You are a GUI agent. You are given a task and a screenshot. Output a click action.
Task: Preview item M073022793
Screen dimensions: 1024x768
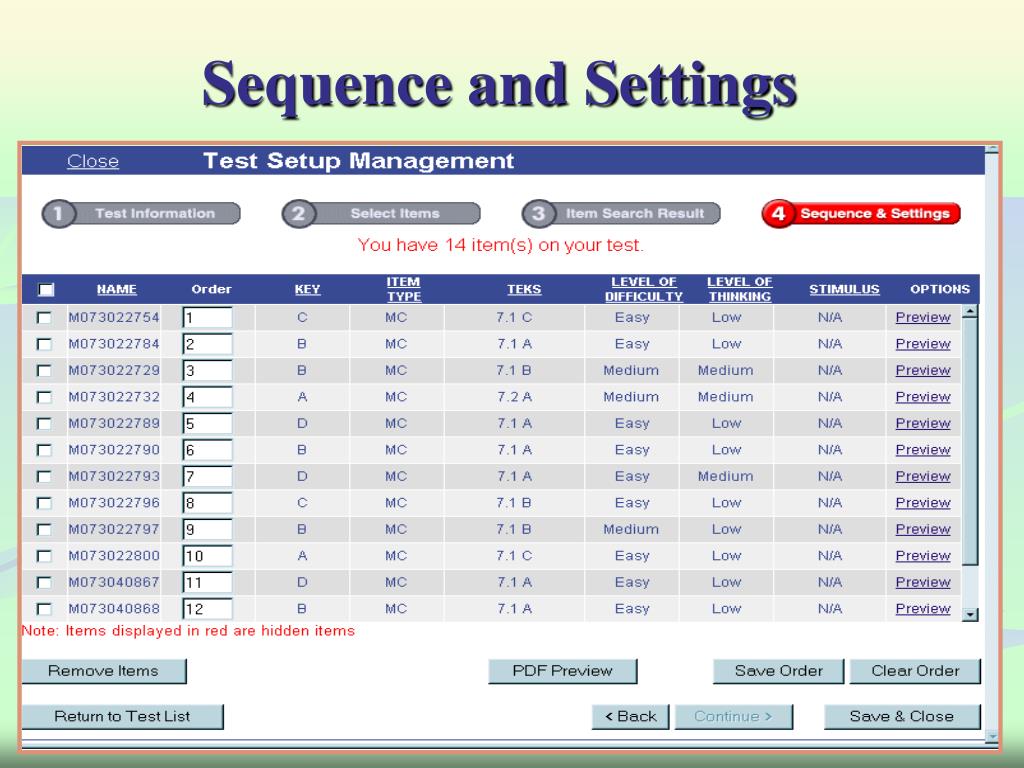pos(923,476)
